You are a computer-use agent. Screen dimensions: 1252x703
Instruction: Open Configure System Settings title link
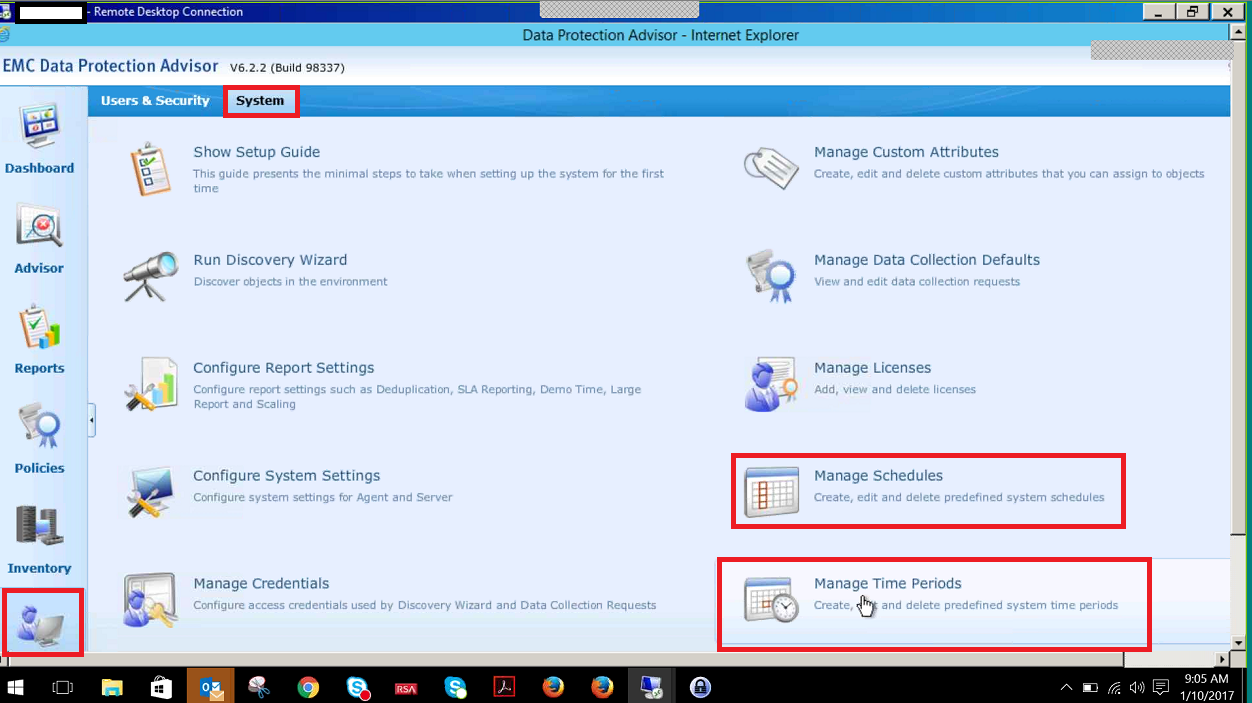tap(287, 476)
